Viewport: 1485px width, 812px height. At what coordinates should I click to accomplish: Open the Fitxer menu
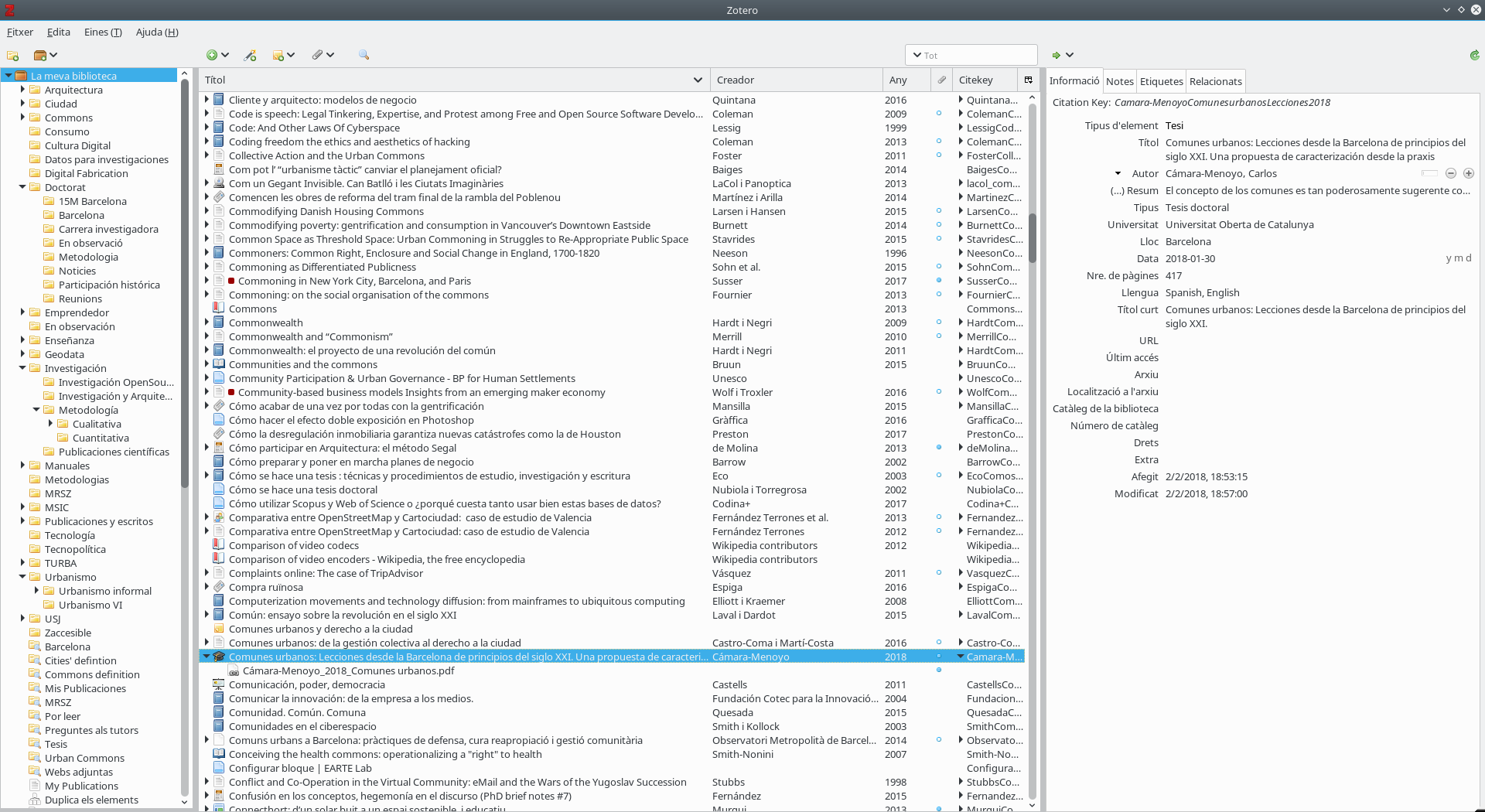tap(20, 32)
